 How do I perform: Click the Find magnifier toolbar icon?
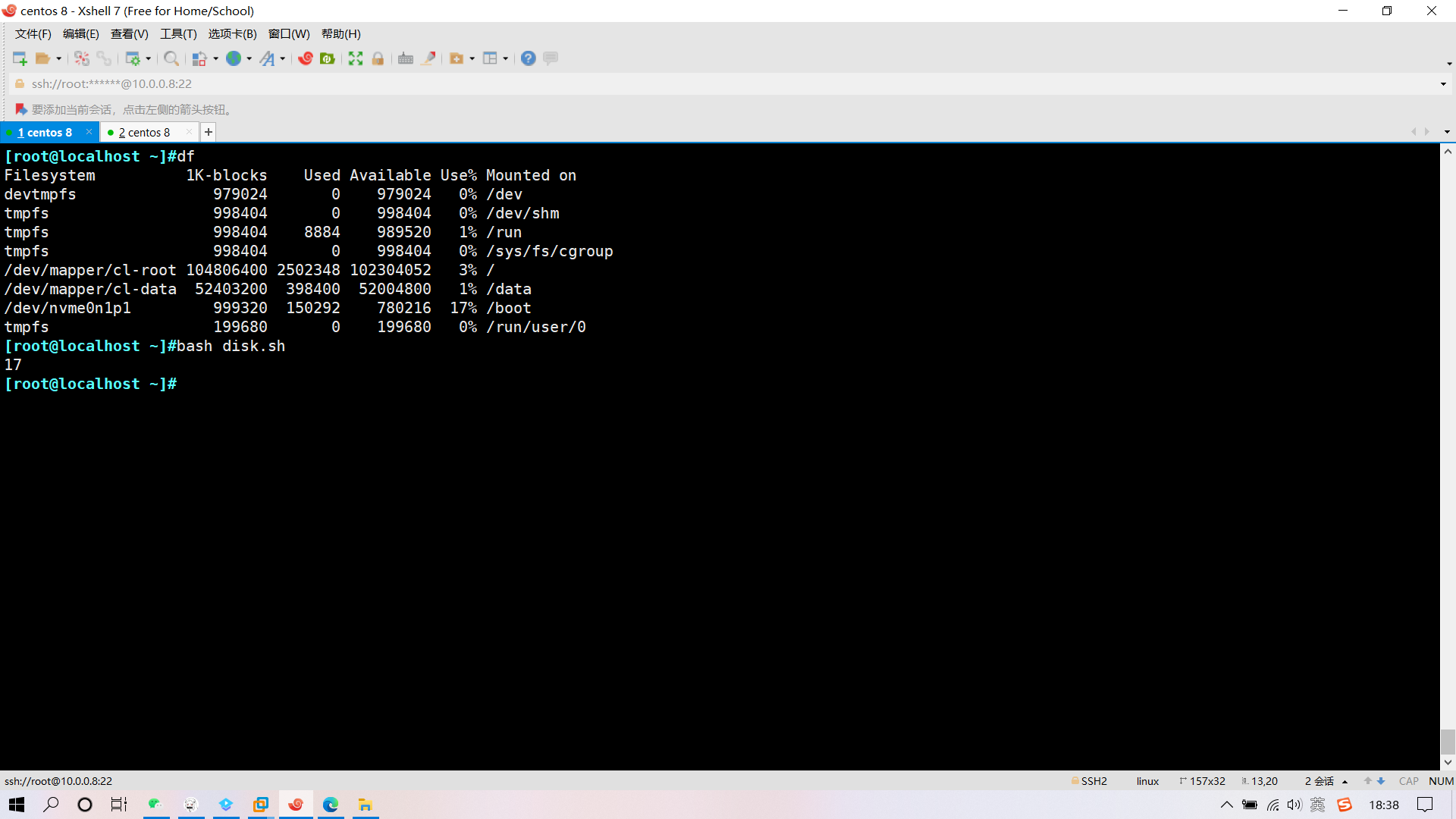(171, 58)
